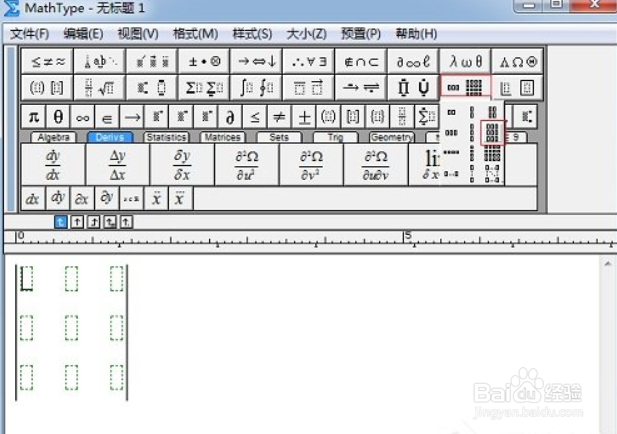Open the fraction and radical templates palette
The width and height of the screenshot is (617, 434).
coord(100,87)
